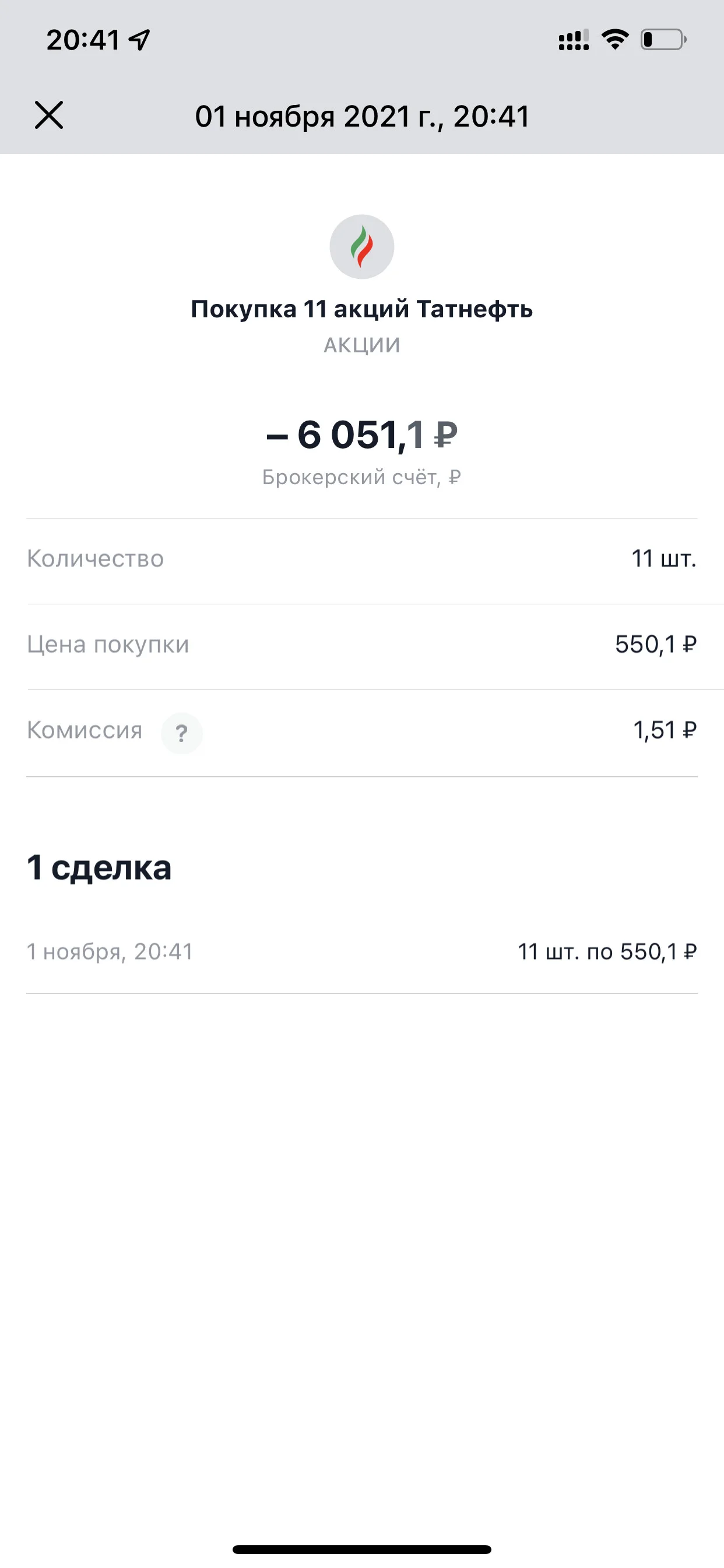
Task: Close the transaction details screen
Action: click(x=48, y=115)
